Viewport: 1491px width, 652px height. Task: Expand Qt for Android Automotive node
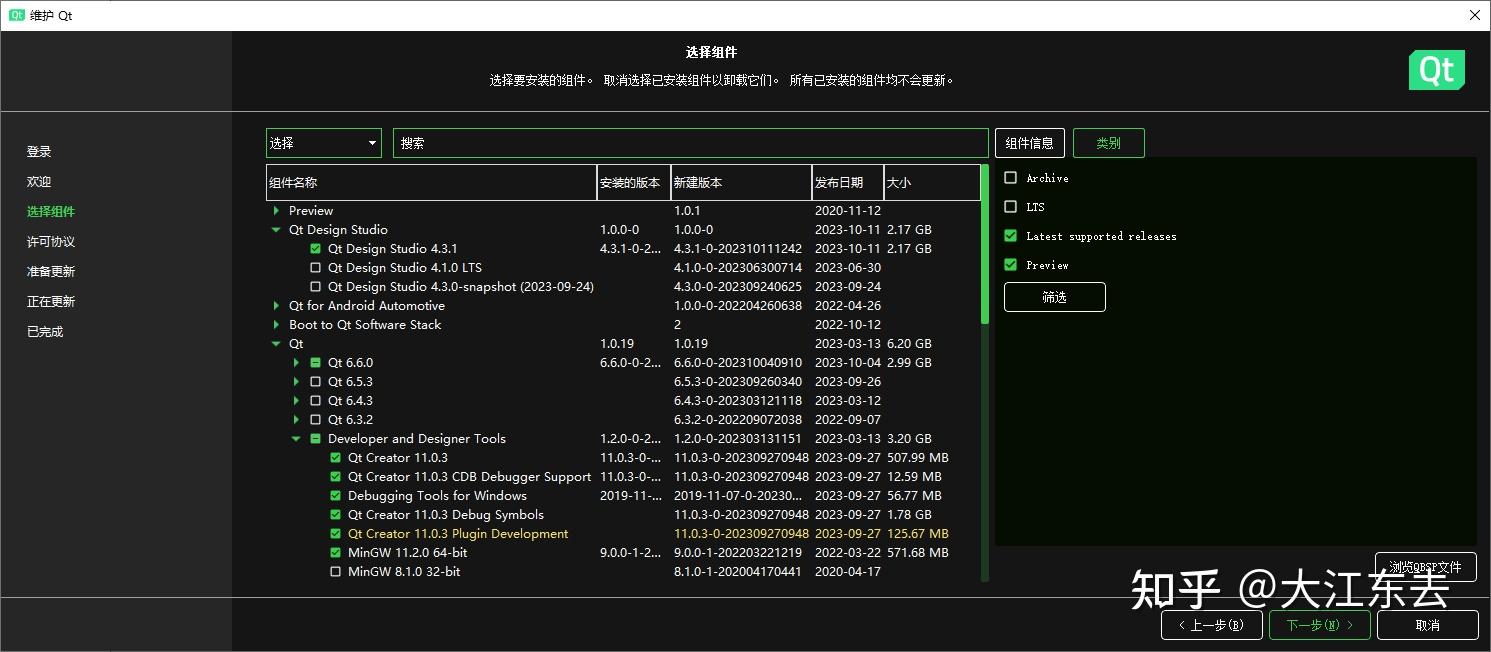click(x=276, y=305)
